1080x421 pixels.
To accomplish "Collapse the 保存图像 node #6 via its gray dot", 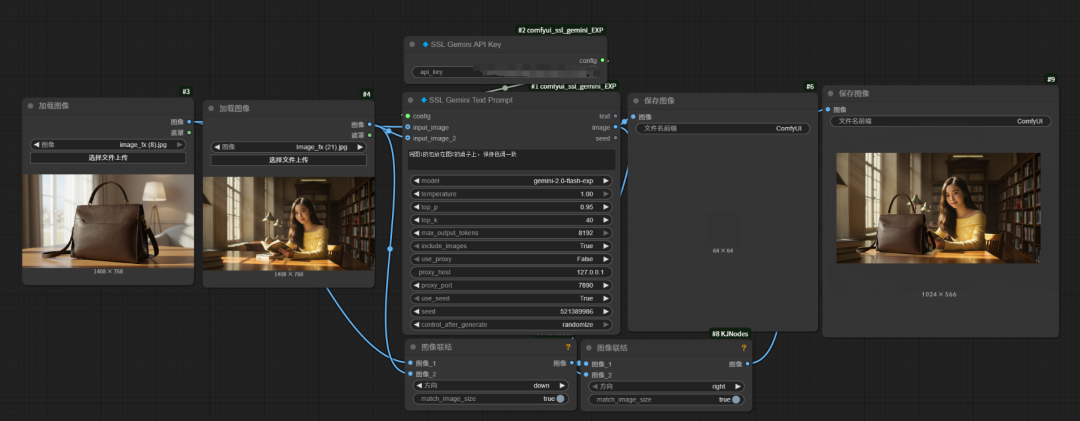I will tap(636, 101).
